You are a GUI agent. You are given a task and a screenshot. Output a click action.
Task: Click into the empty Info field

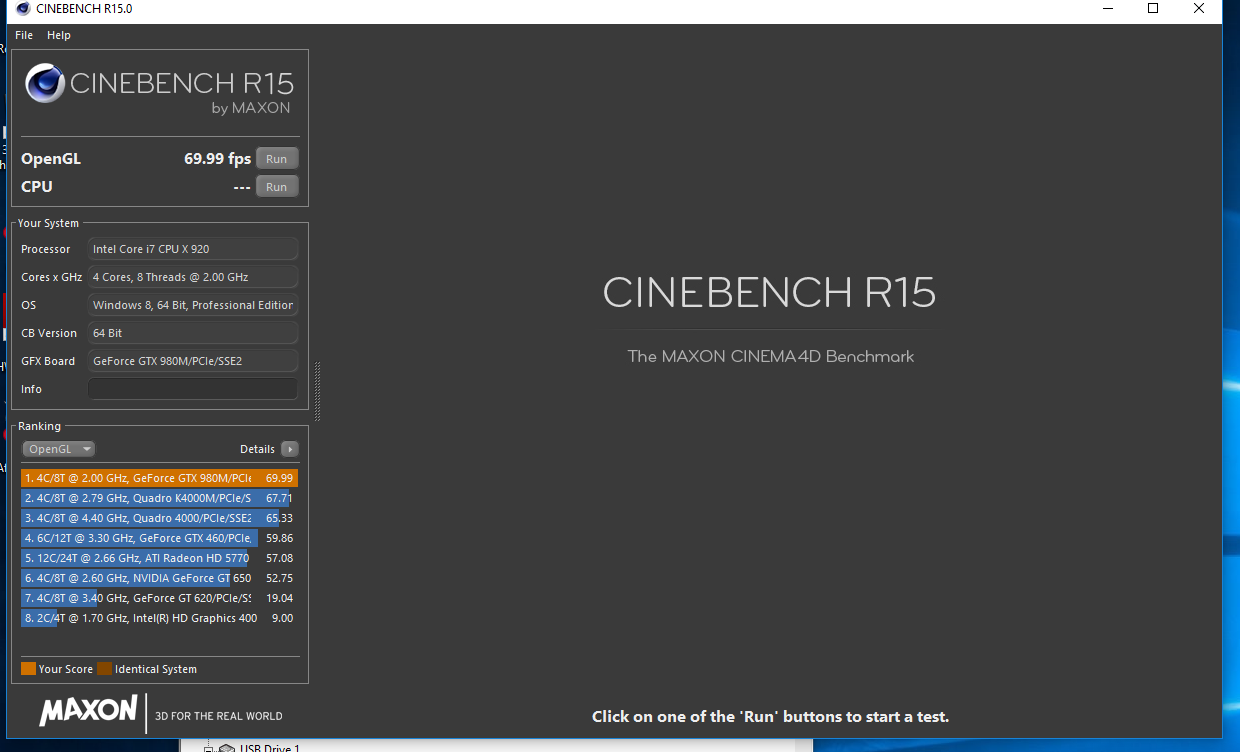(193, 389)
